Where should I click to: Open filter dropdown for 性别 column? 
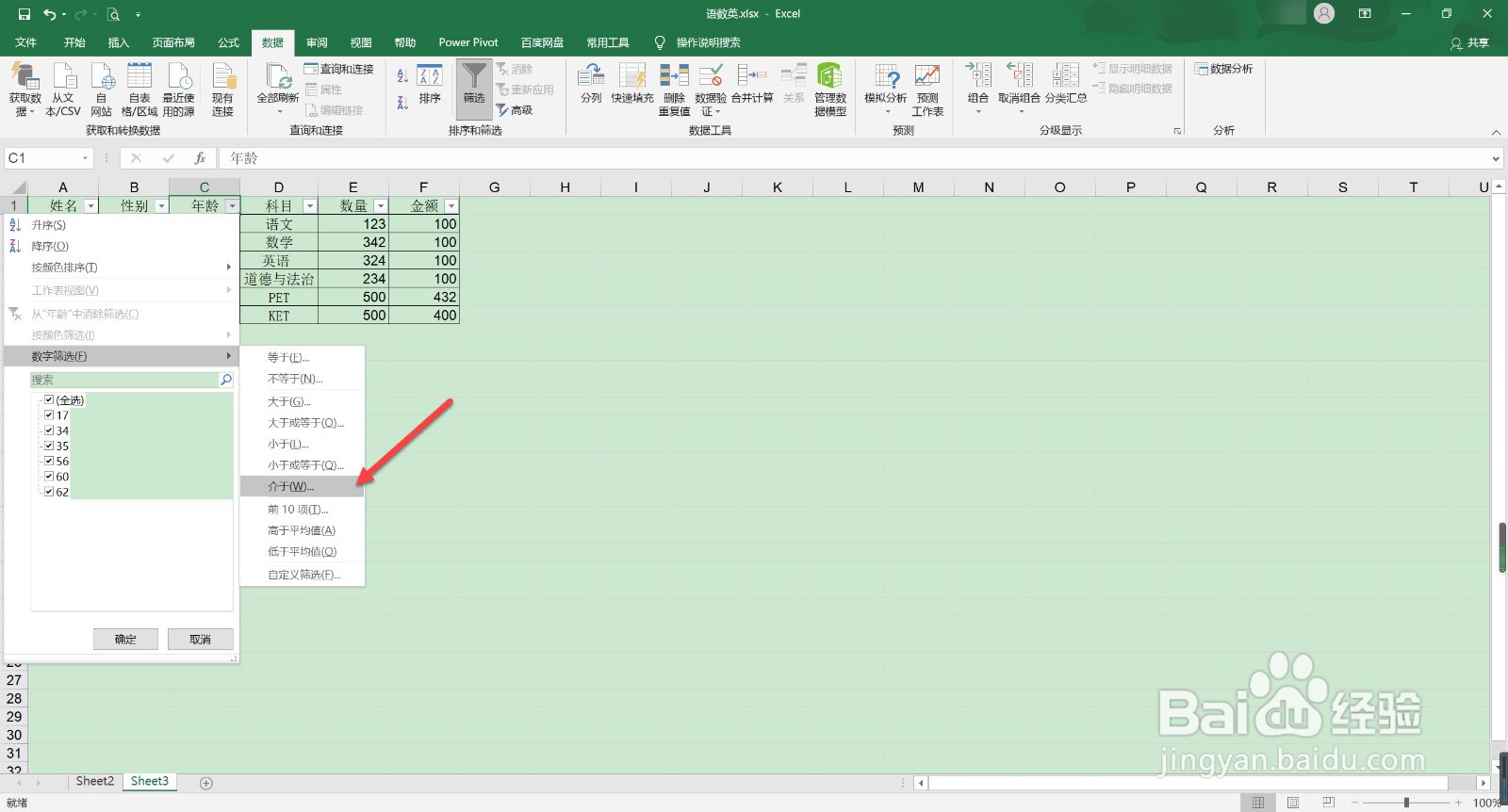(x=161, y=205)
